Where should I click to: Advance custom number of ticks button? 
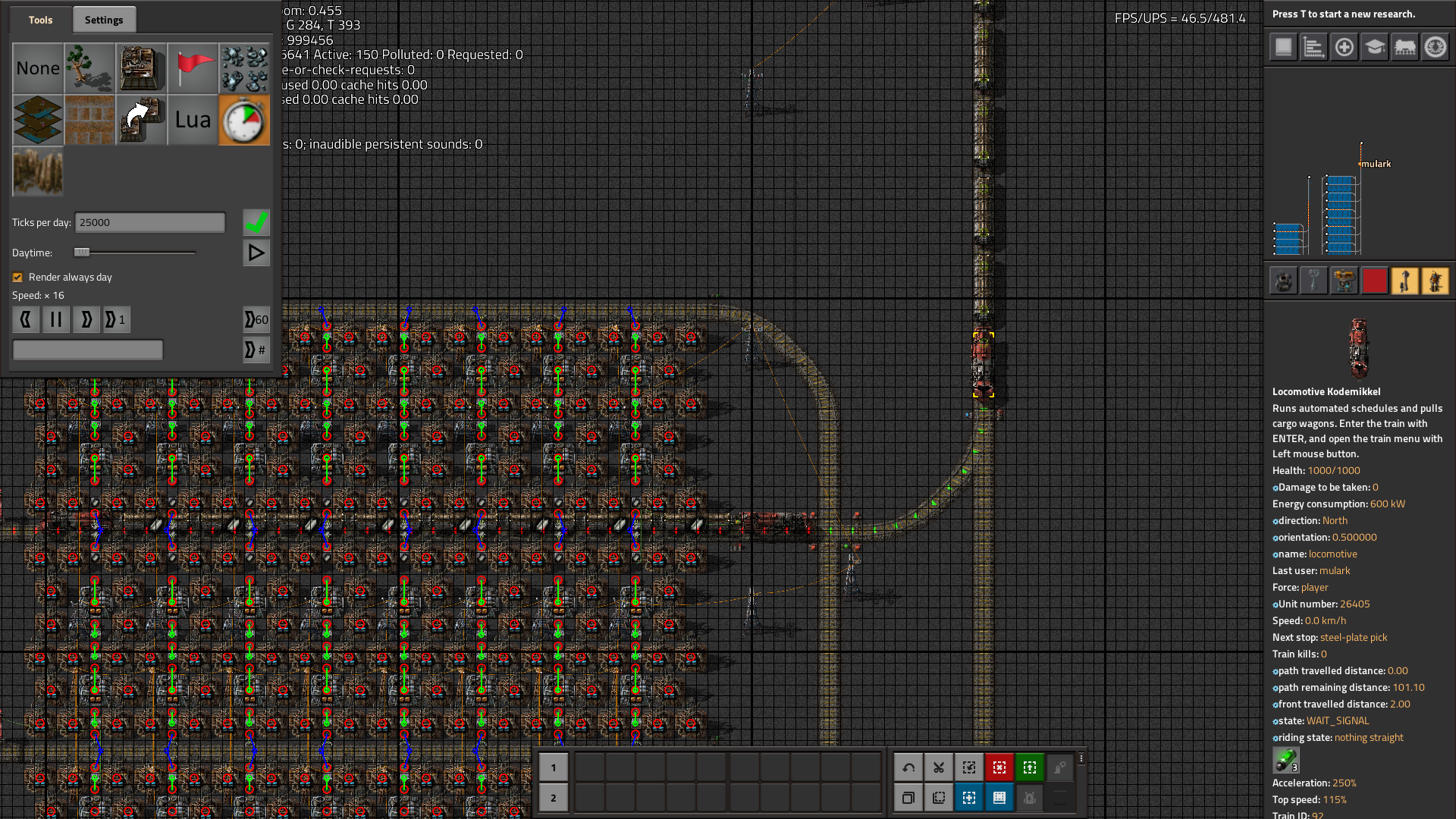click(x=256, y=350)
